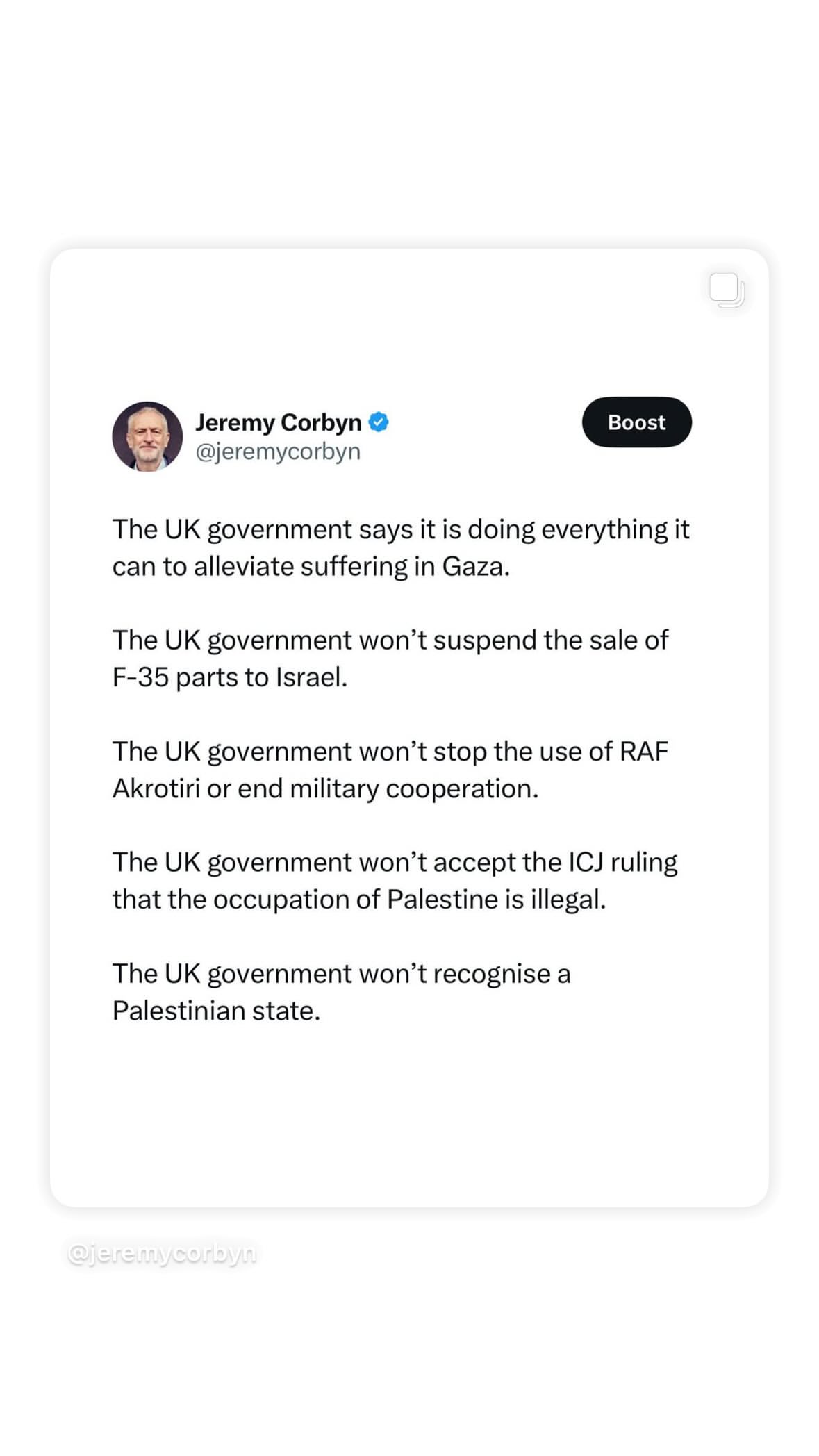Click the word "Gaza." in the post

pyautogui.click(x=476, y=567)
